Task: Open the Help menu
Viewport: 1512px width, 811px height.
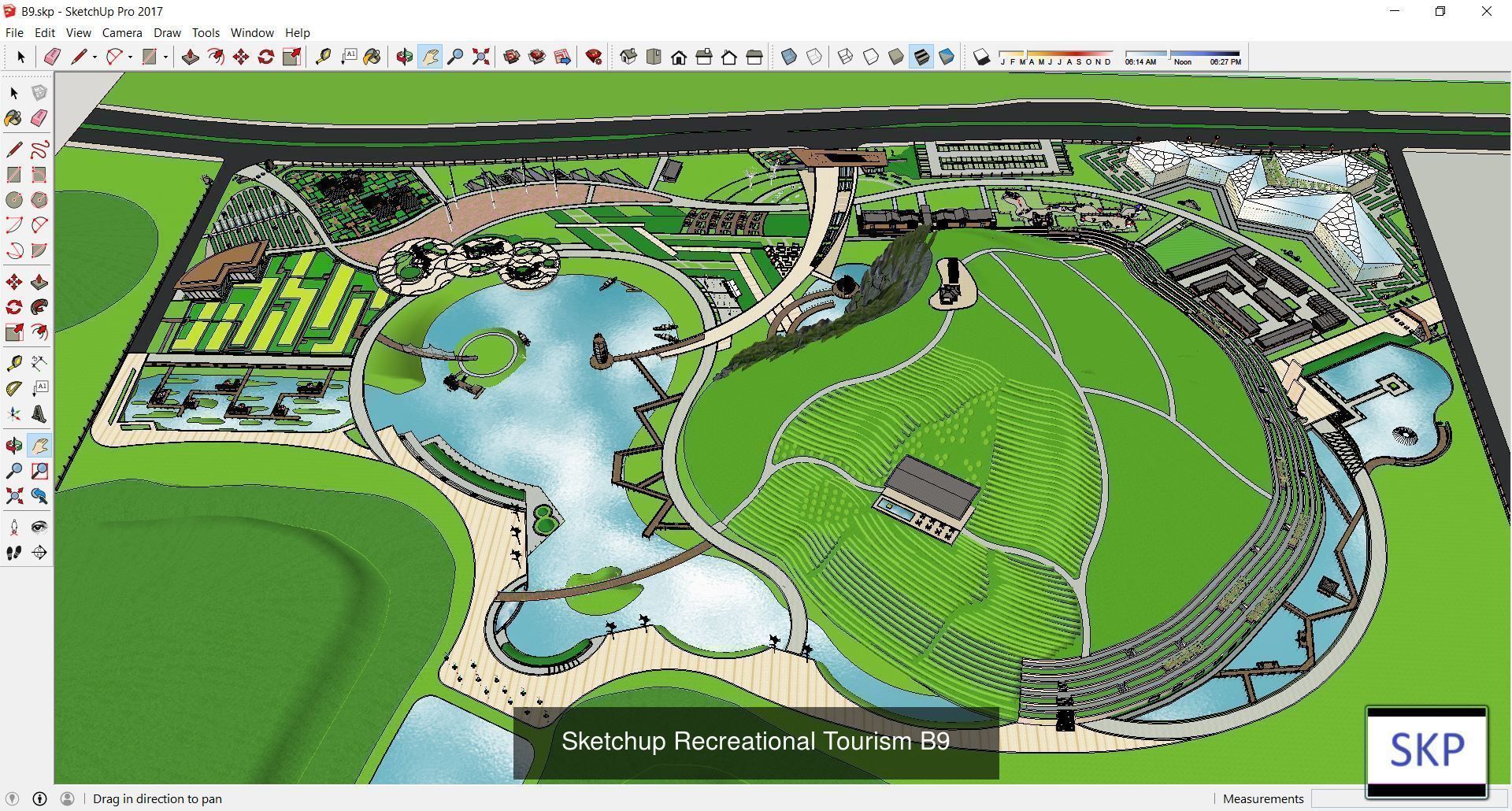Action: (x=298, y=32)
